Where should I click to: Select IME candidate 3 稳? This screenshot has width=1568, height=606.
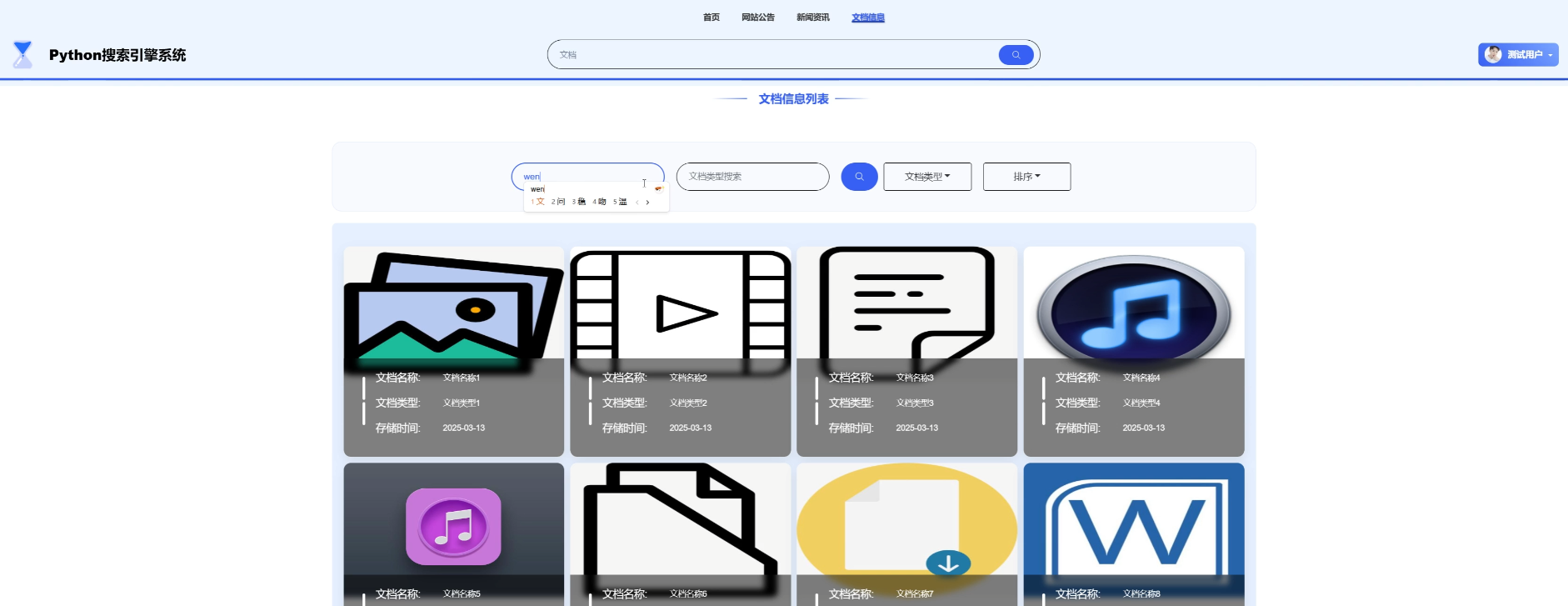coord(579,202)
